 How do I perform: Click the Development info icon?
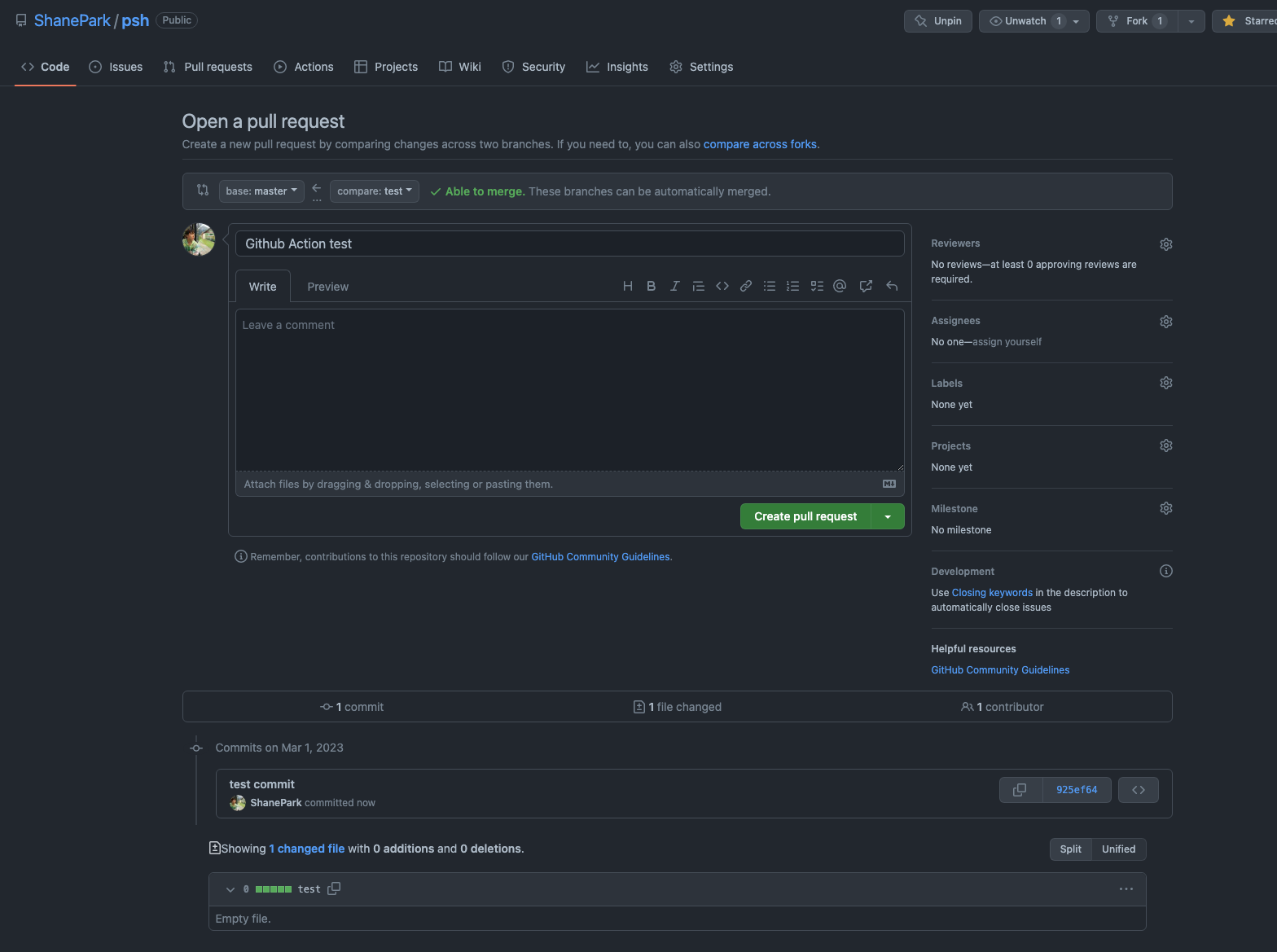click(x=1165, y=571)
